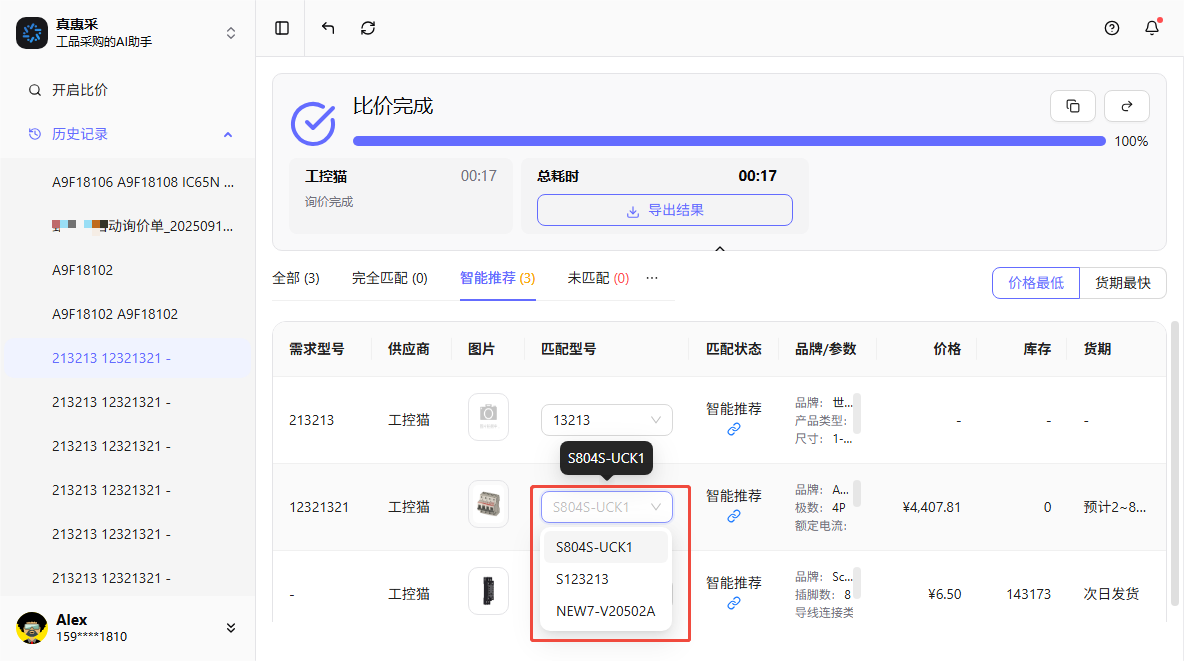Open the help question mark icon
This screenshot has width=1184, height=661.
click(1111, 28)
